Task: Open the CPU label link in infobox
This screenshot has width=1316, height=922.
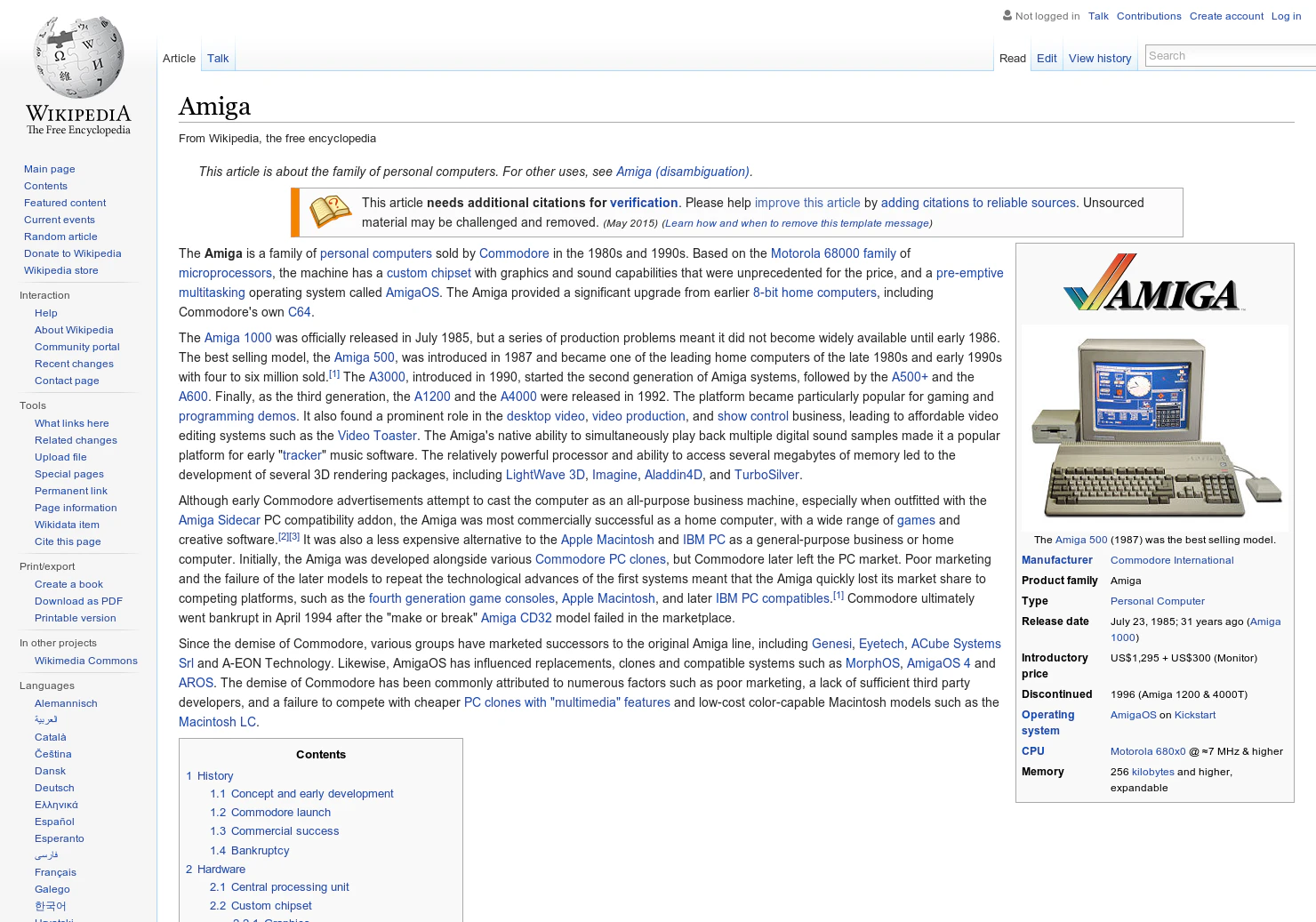Action: [1033, 751]
